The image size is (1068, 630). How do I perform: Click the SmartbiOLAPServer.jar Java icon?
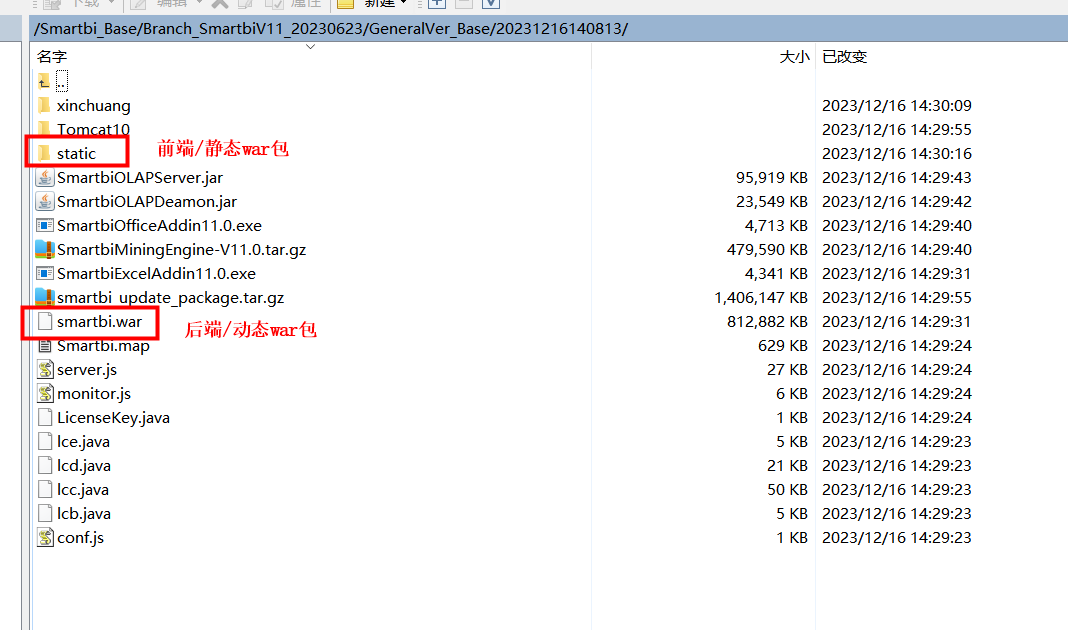44,178
